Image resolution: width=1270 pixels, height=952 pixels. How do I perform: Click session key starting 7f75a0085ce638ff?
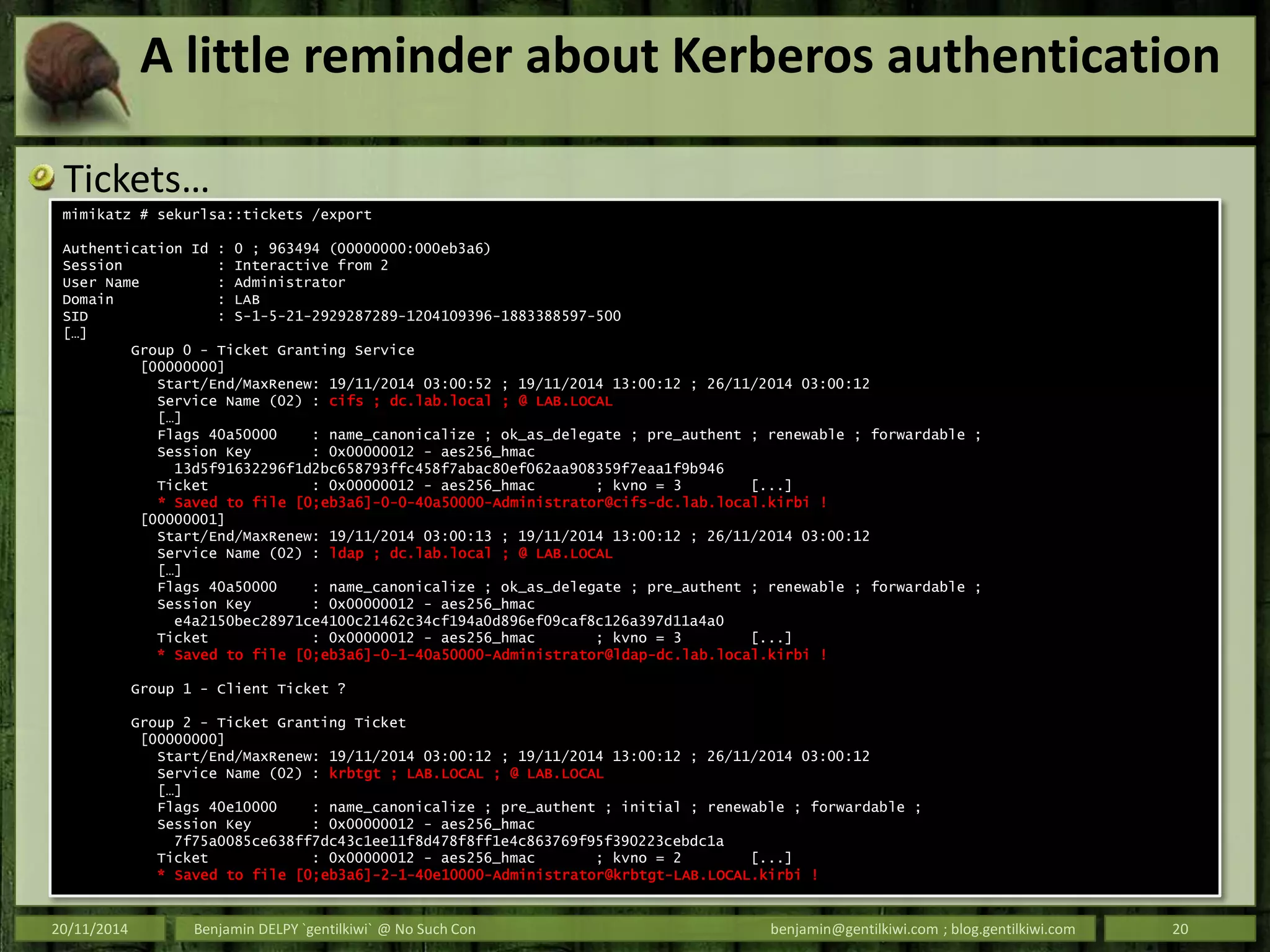pos(449,841)
